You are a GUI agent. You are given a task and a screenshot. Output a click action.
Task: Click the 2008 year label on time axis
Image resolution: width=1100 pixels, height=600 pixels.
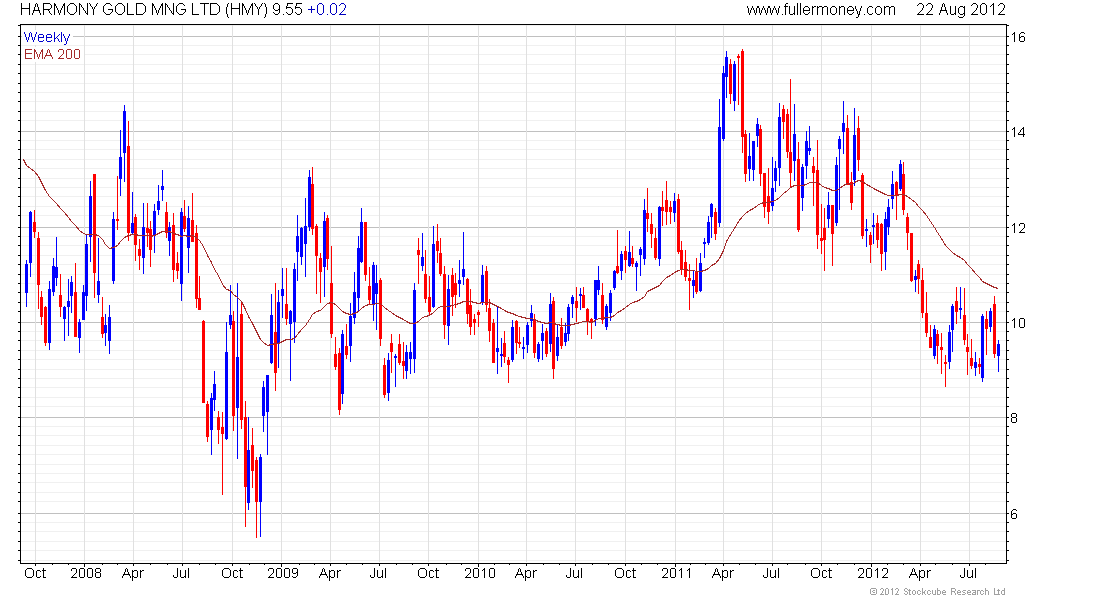click(86, 573)
